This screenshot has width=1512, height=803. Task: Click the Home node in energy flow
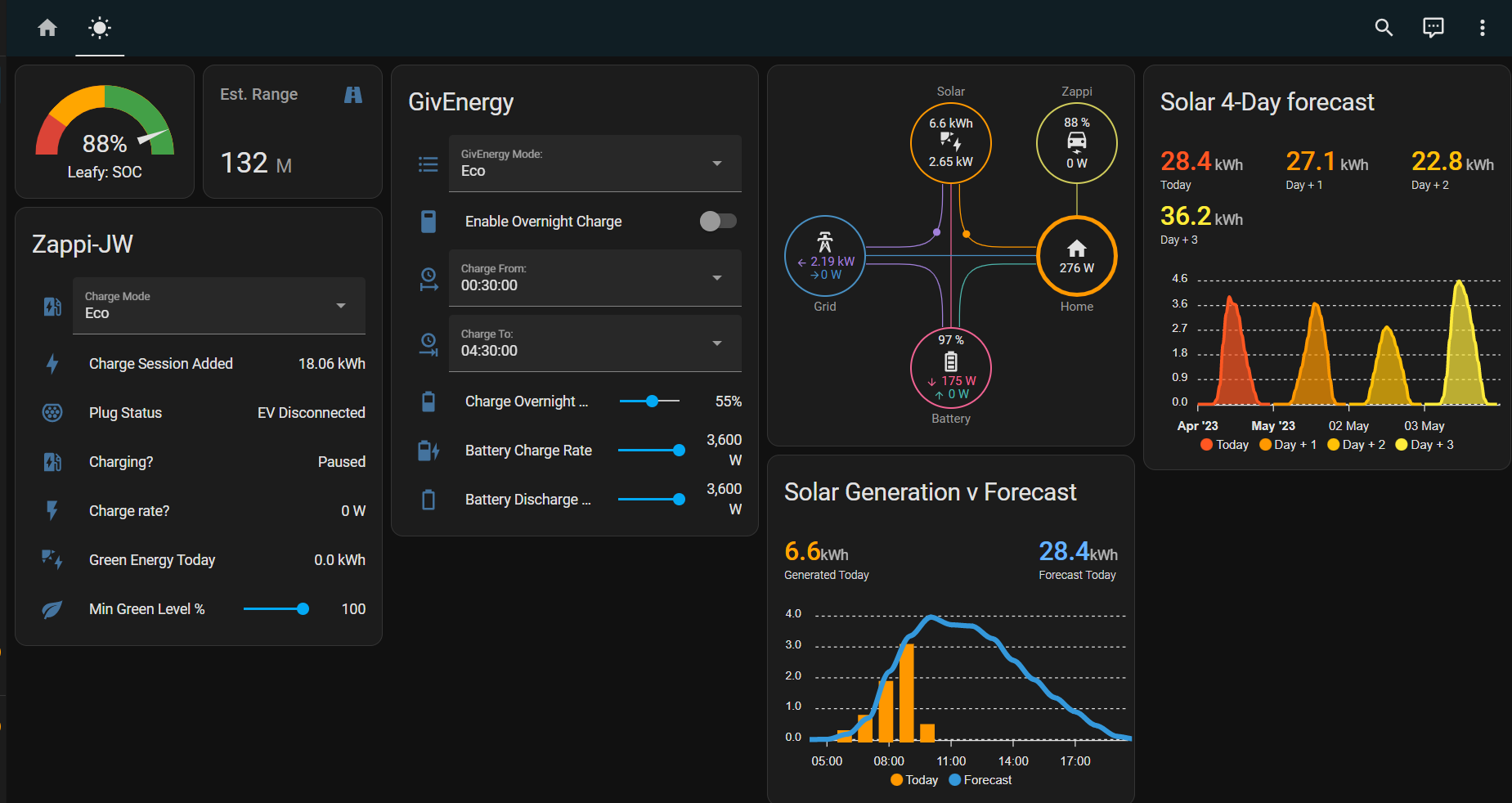coord(1077,256)
